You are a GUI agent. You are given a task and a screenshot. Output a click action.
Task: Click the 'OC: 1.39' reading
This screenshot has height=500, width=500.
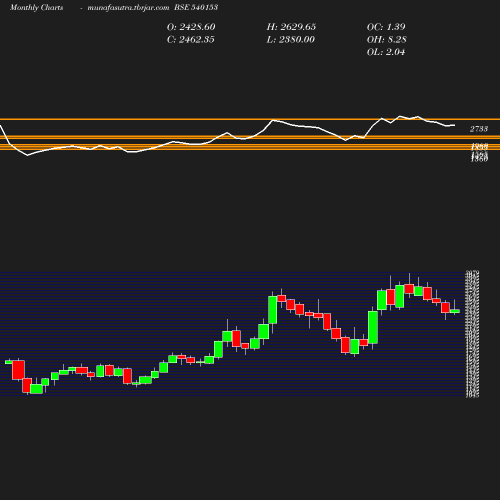pyautogui.click(x=386, y=27)
